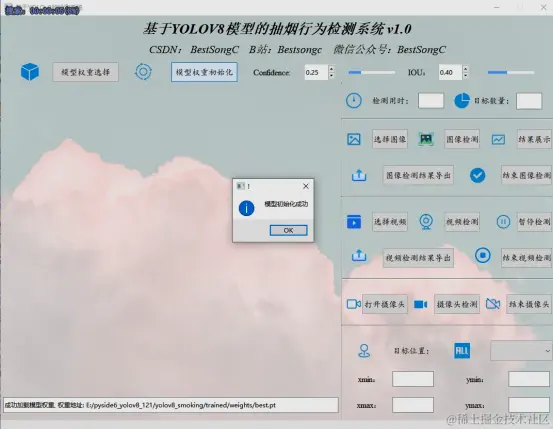Viewport: 554px width, 430px height.
Task: Click the clock icon for detection time
Action: tap(353, 101)
